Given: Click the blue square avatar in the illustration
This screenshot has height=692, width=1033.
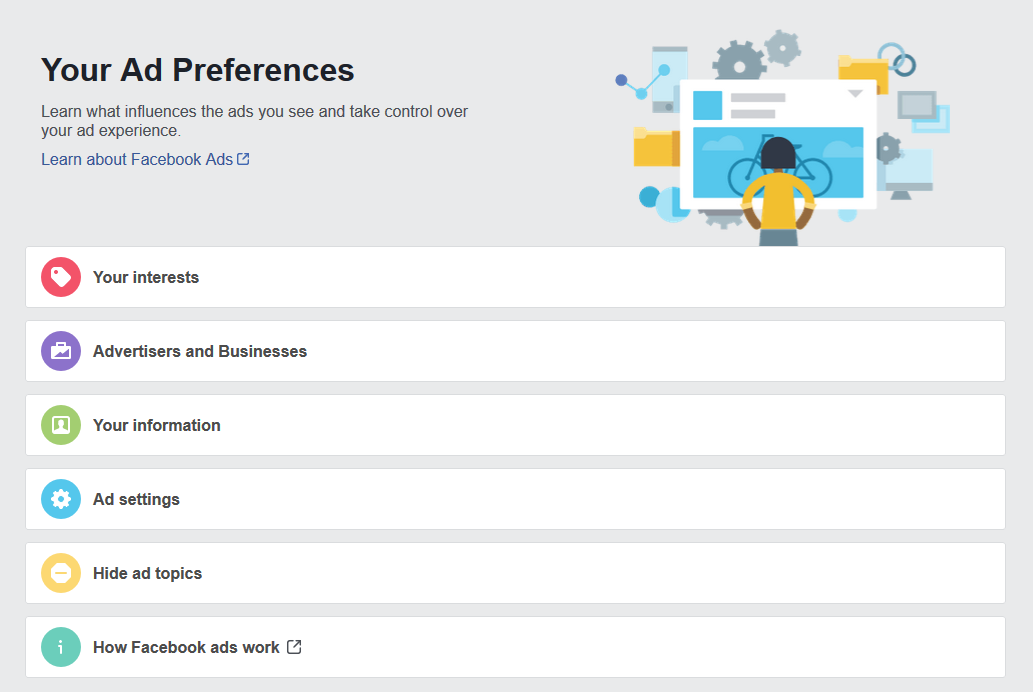Looking at the screenshot, I should click(x=708, y=105).
